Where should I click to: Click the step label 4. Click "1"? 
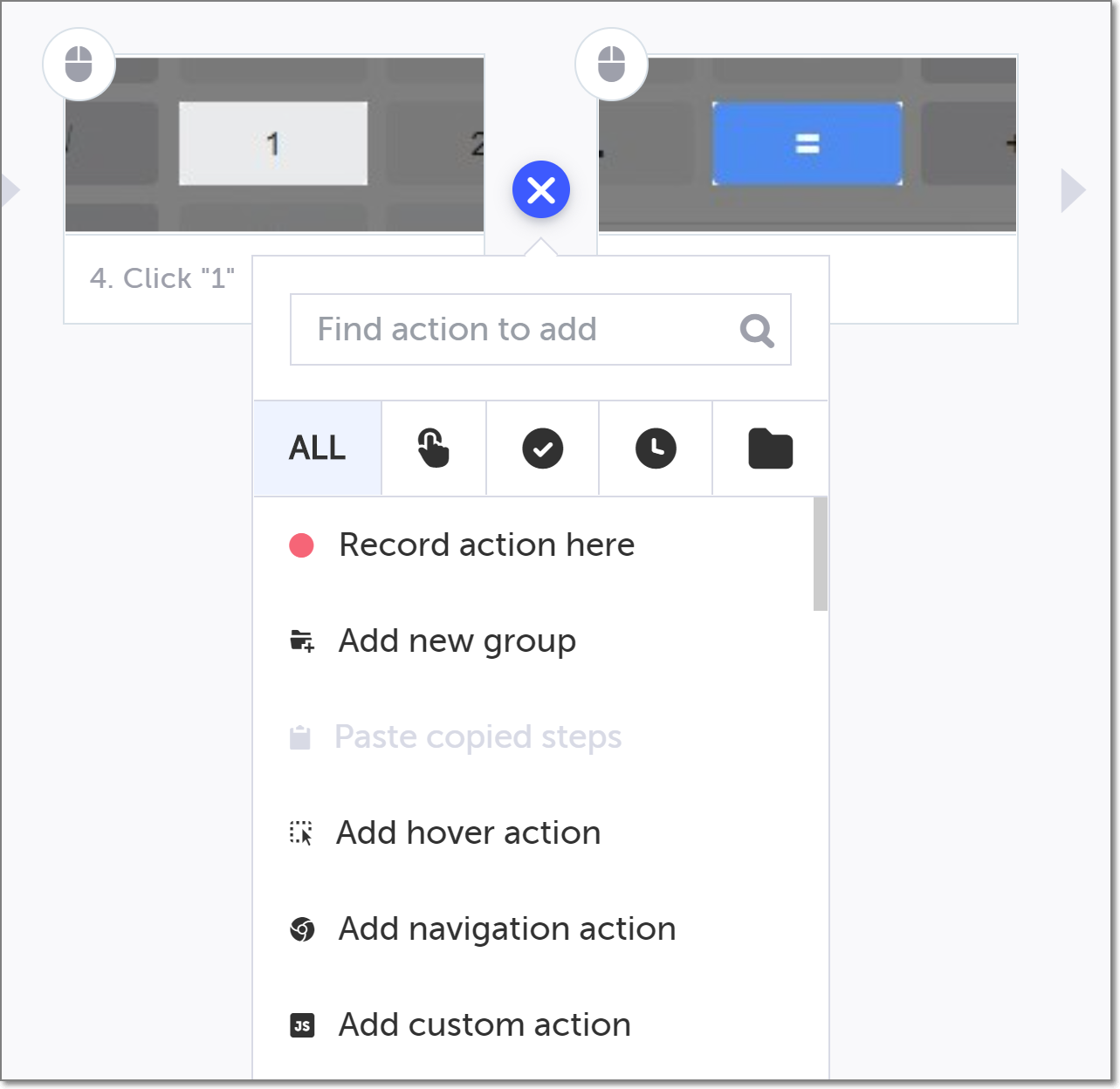pos(162,278)
